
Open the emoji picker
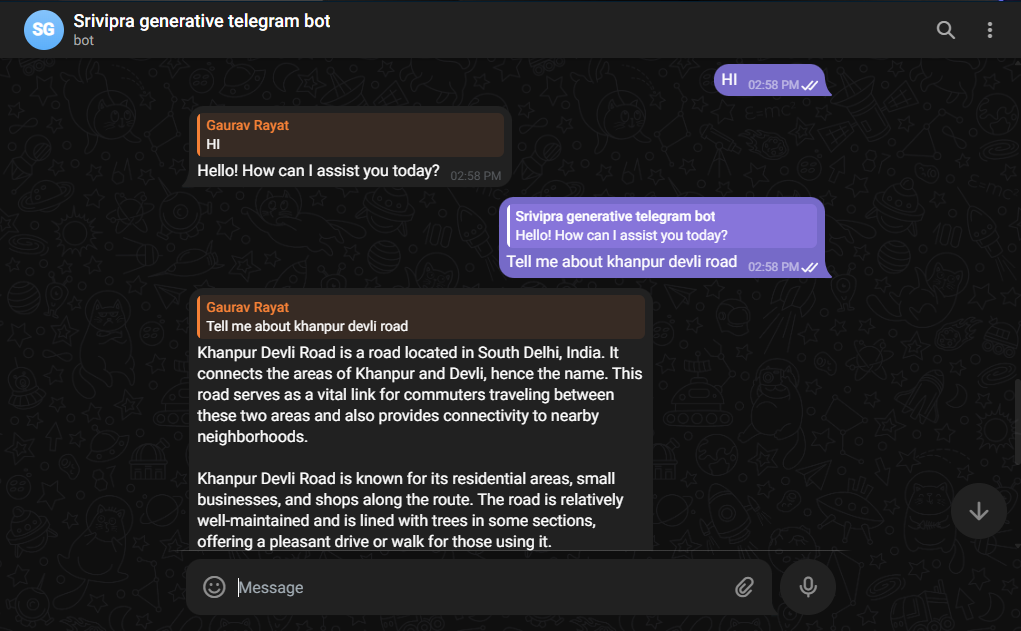214,587
